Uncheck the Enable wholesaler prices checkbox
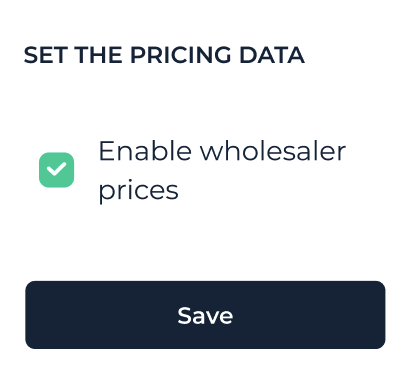This screenshot has height=378, width=408. (56, 170)
